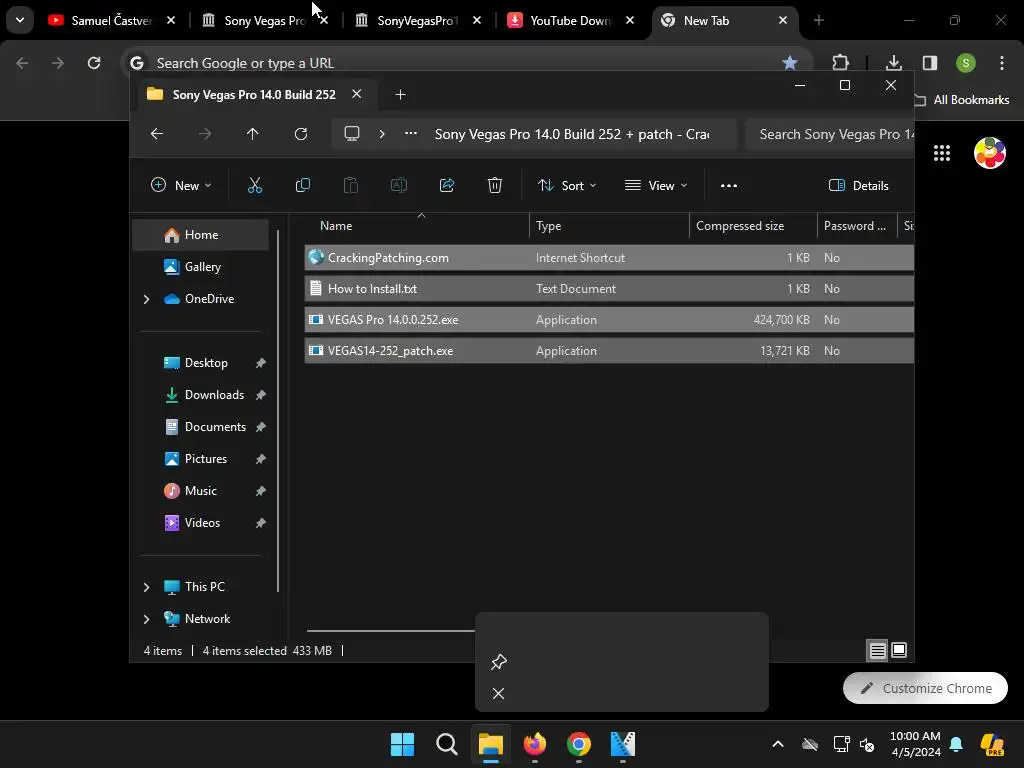Screen dimensions: 1024x768
Task: Click the Rename icon in Explorer toolbar
Action: tap(398, 185)
